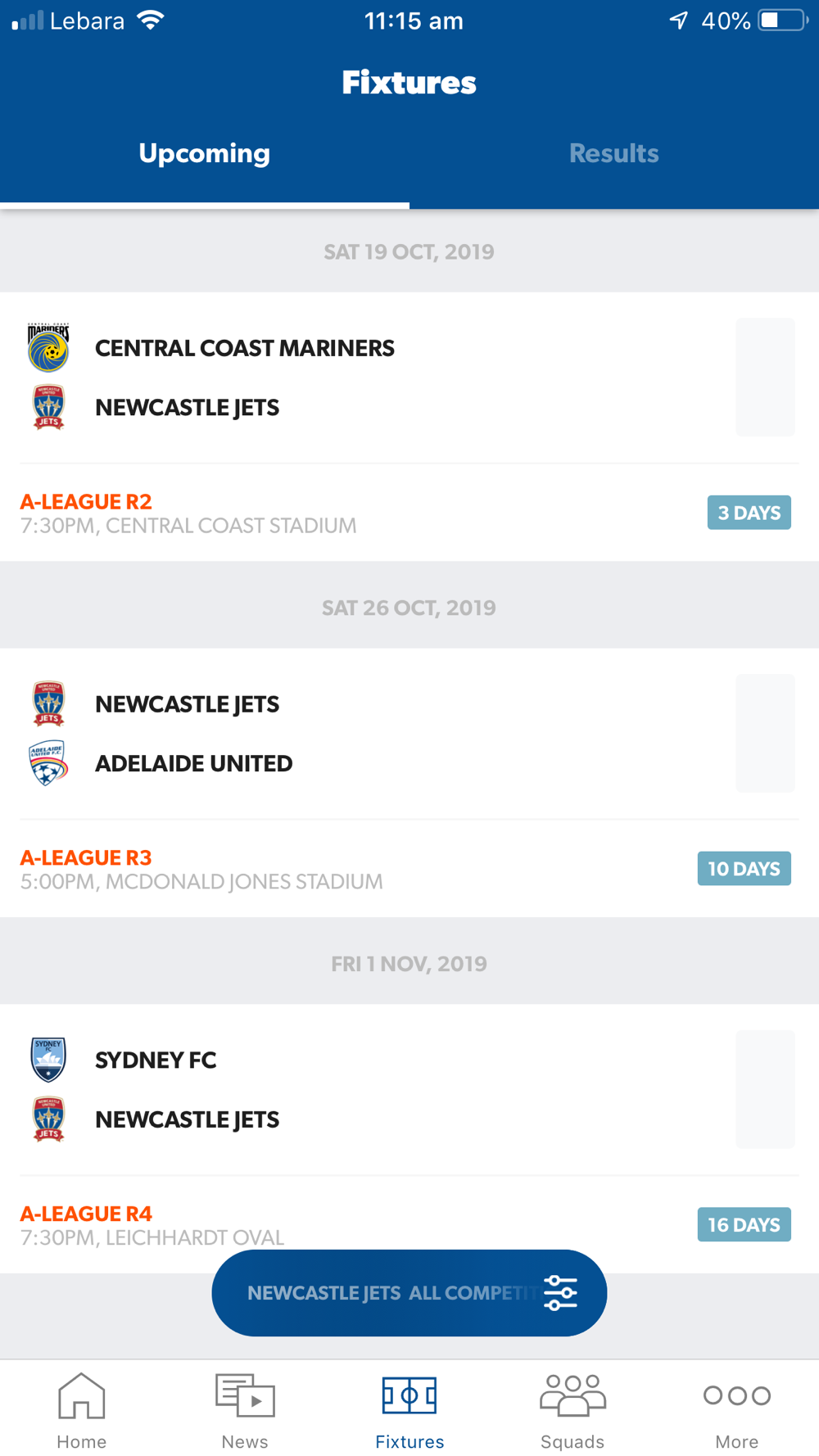This screenshot has height=1456, width=819.
Task: Tap the Sydney FC crest
Action: (x=48, y=1060)
